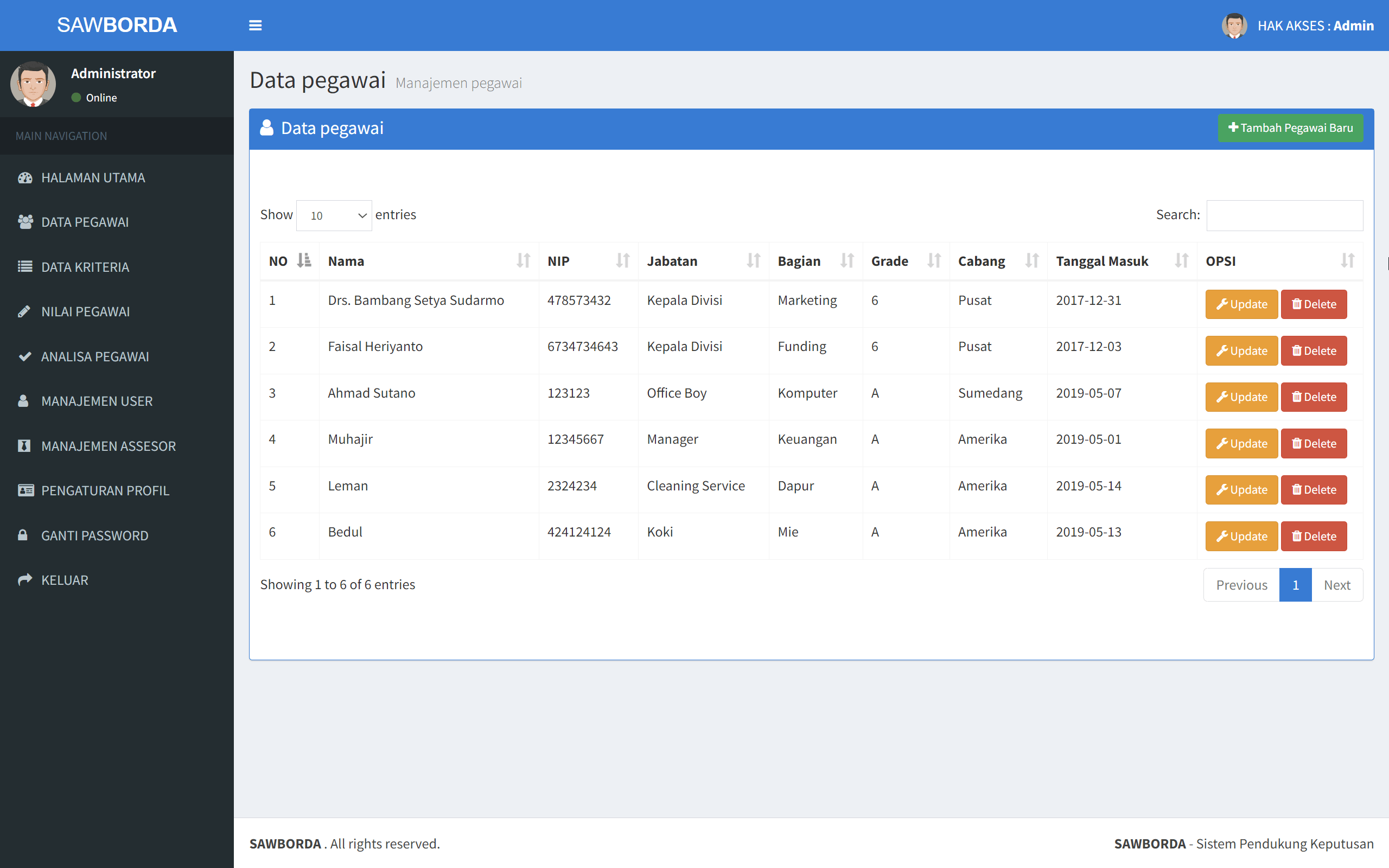Screen dimensions: 1389x868
Task: Click the Nilai Pegawai pencil icon
Action: pos(23,311)
